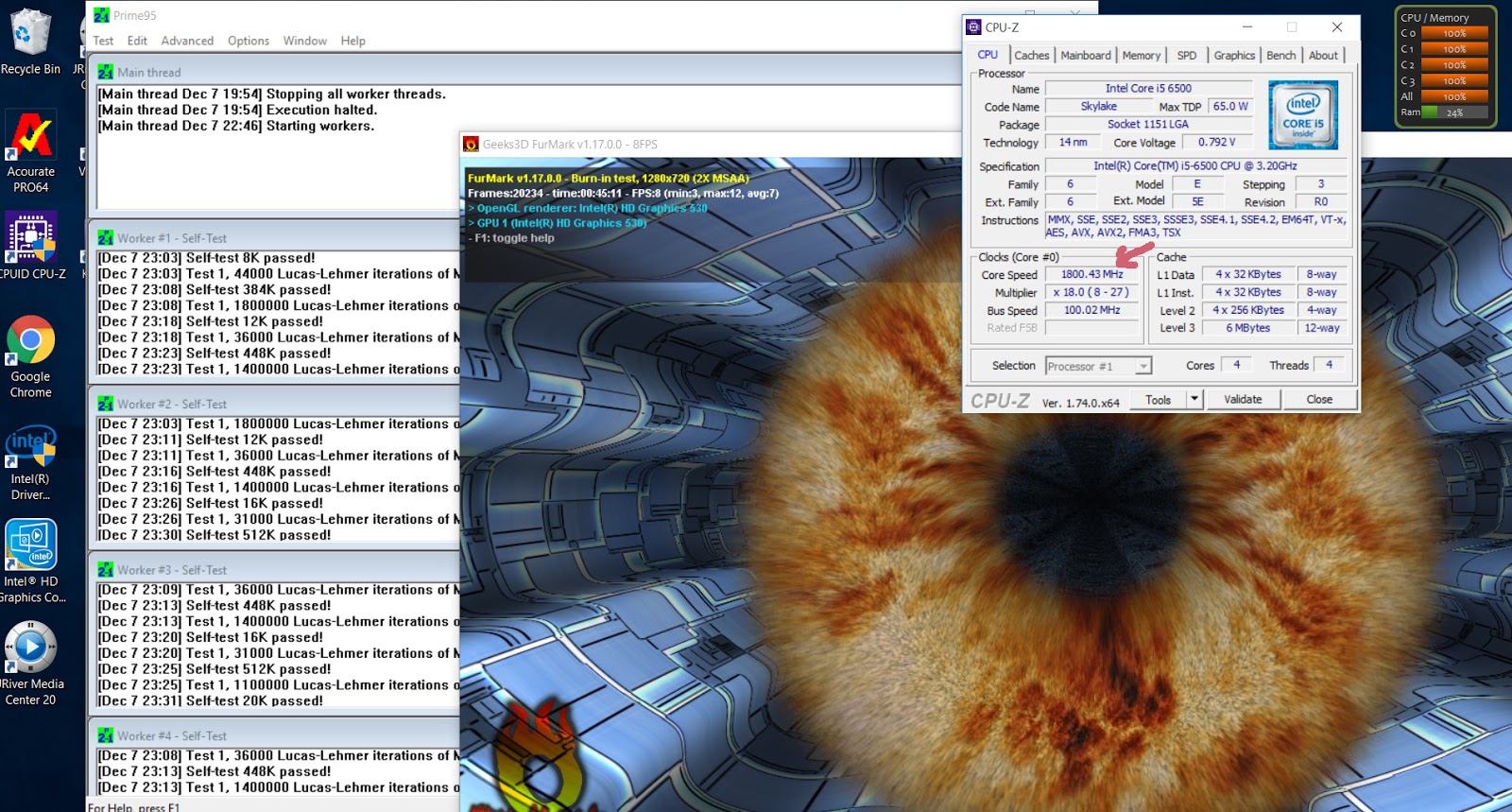Open the Options menu in Prime95
1512x812 pixels.
(249, 41)
